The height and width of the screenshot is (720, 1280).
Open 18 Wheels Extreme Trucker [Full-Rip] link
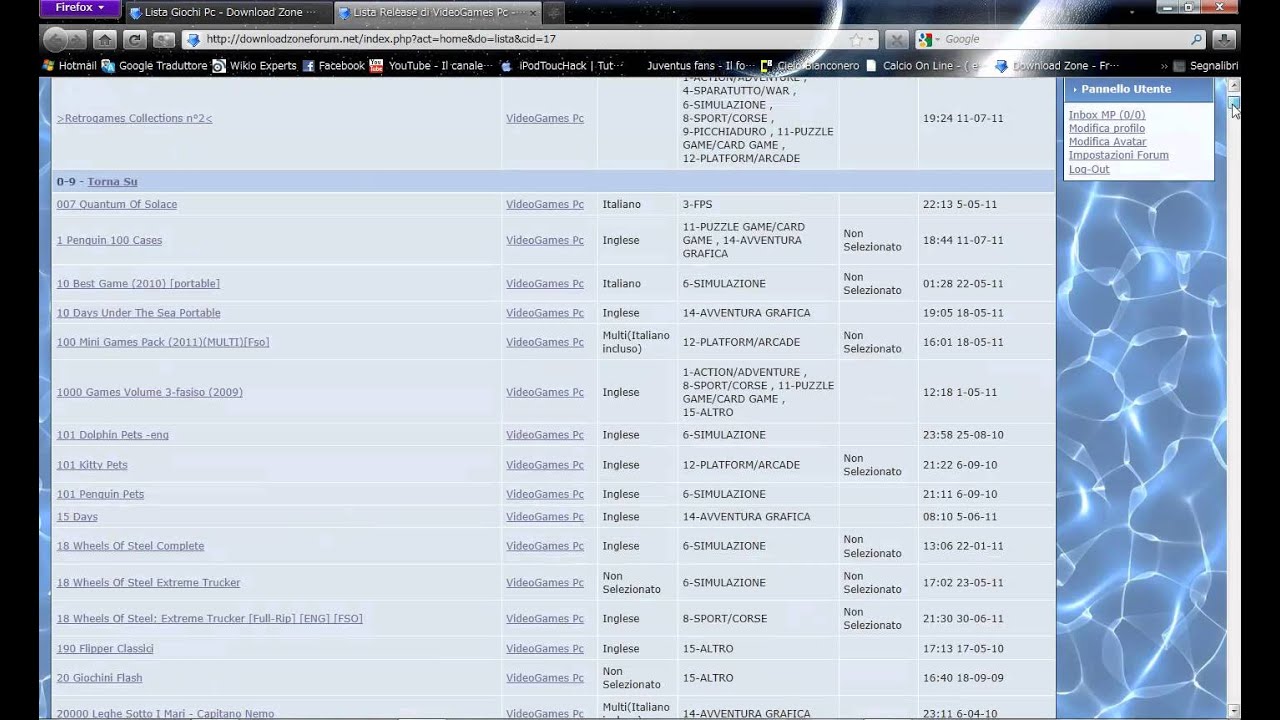point(210,619)
